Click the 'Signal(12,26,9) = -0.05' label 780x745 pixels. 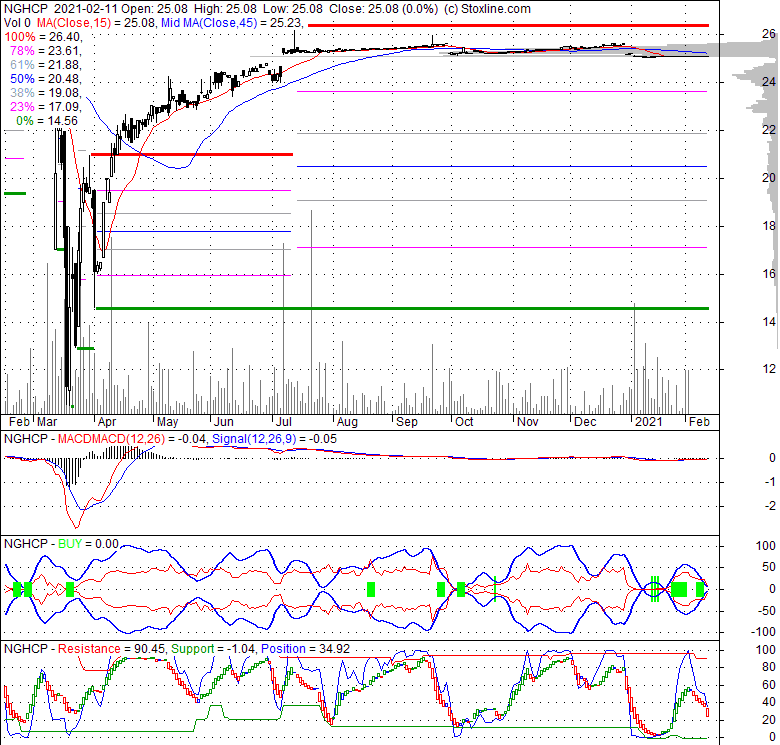274,439
